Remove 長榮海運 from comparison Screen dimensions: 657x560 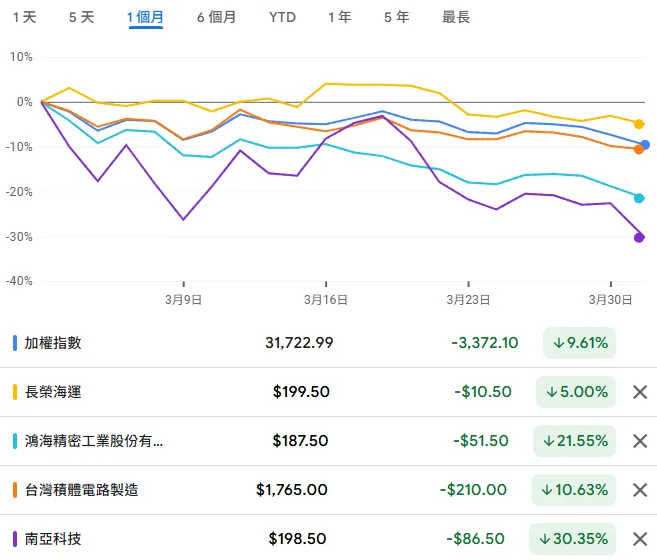pyautogui.click(x=640, y=392)
